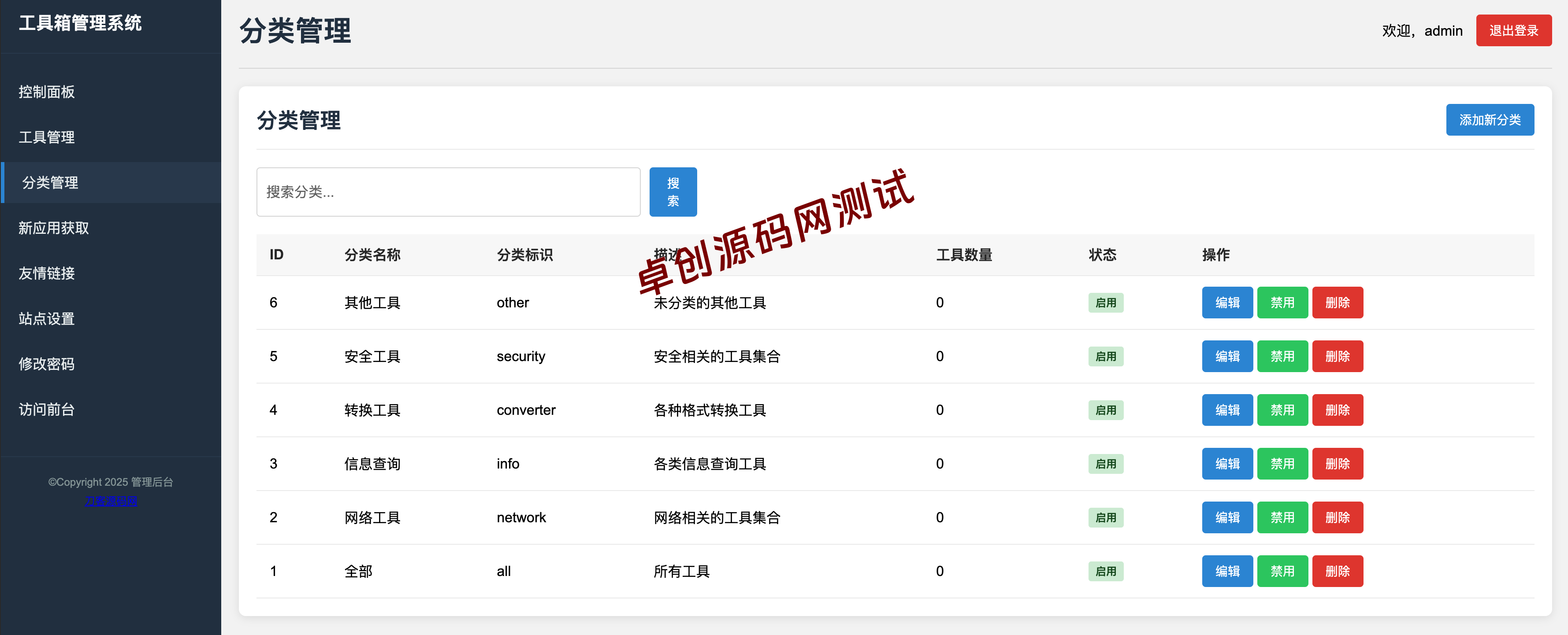The width and height of the screenshot is (1568, 635).
Task: Disable the 其他工具 category
Action: coord(1282,302)
